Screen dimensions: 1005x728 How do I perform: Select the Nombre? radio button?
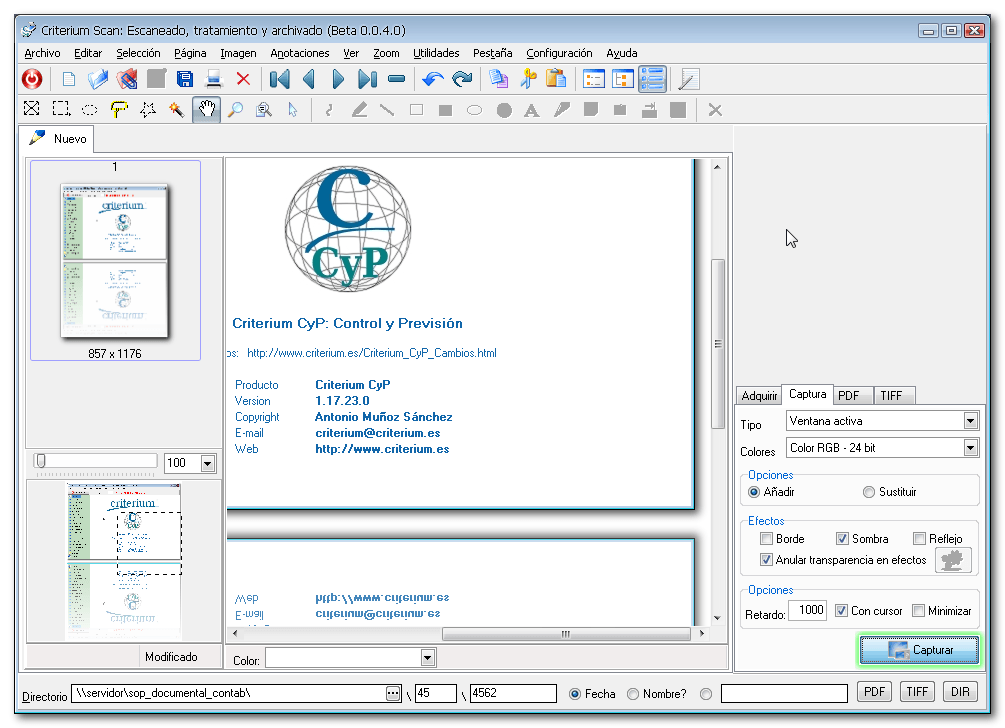tap(633, 694)
